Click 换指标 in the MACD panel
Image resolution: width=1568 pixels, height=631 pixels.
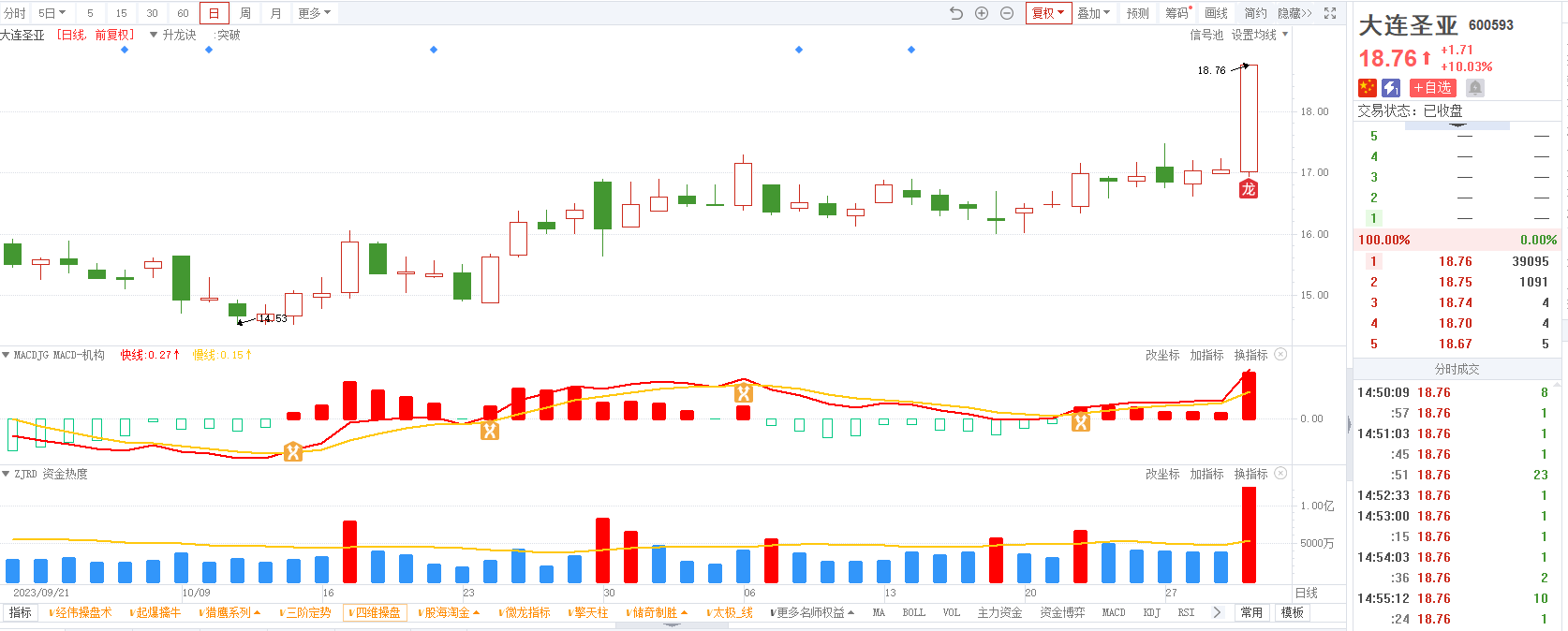[x=1250, y=355]
